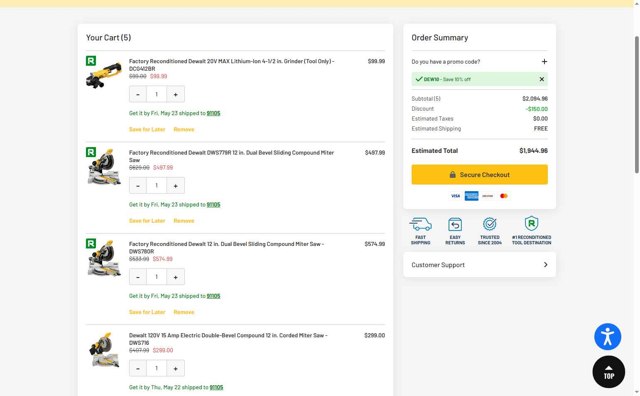Open the DWS780R miter saw thumbnail

point(104,258)
